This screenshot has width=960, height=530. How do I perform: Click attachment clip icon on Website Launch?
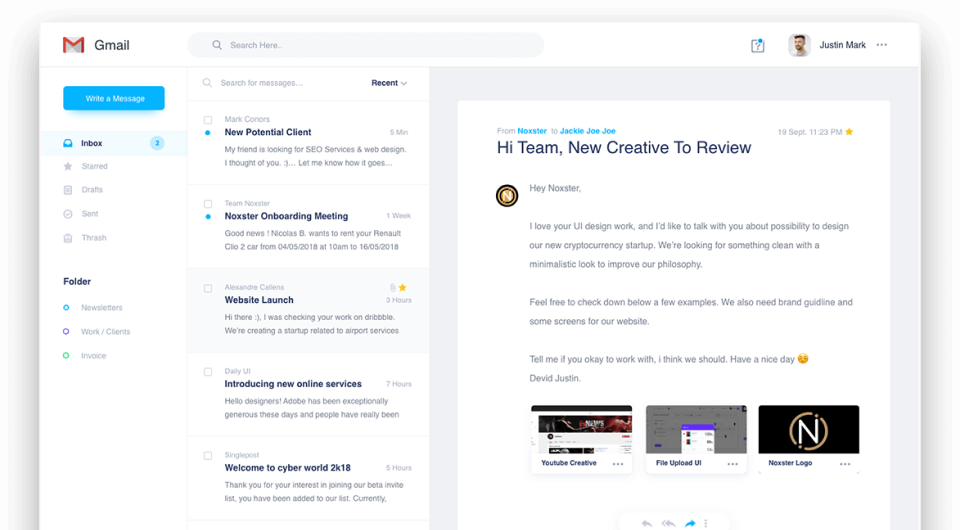(392, 288)
